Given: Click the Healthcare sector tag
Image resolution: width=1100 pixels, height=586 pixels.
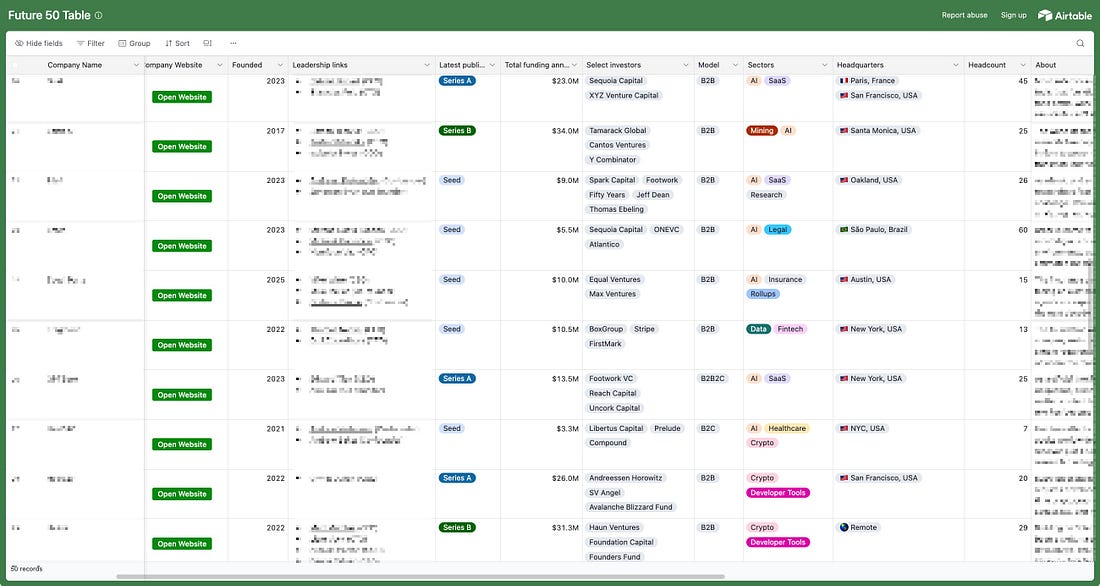Looking at the screenshot, I should click(786, 429).
